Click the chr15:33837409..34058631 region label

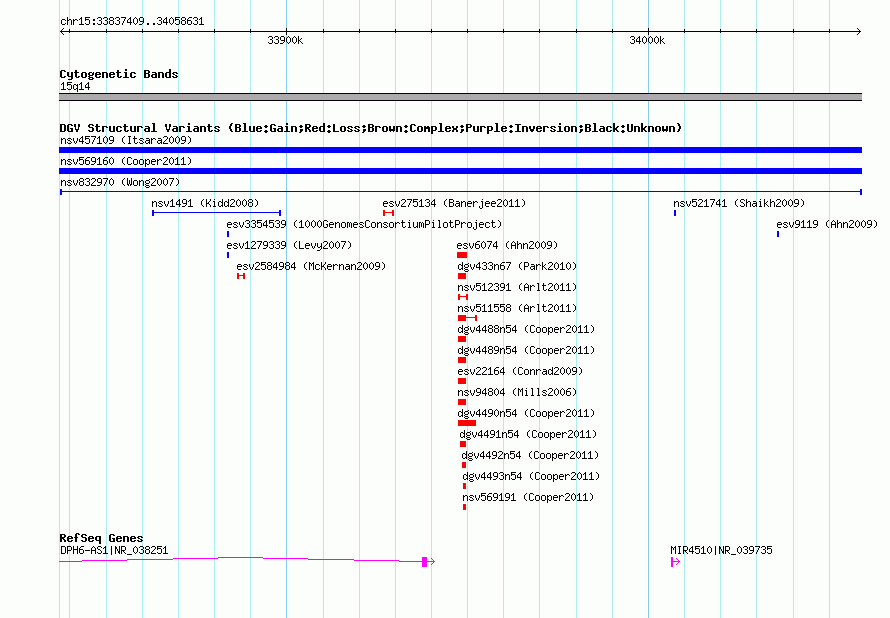point(132,21)
